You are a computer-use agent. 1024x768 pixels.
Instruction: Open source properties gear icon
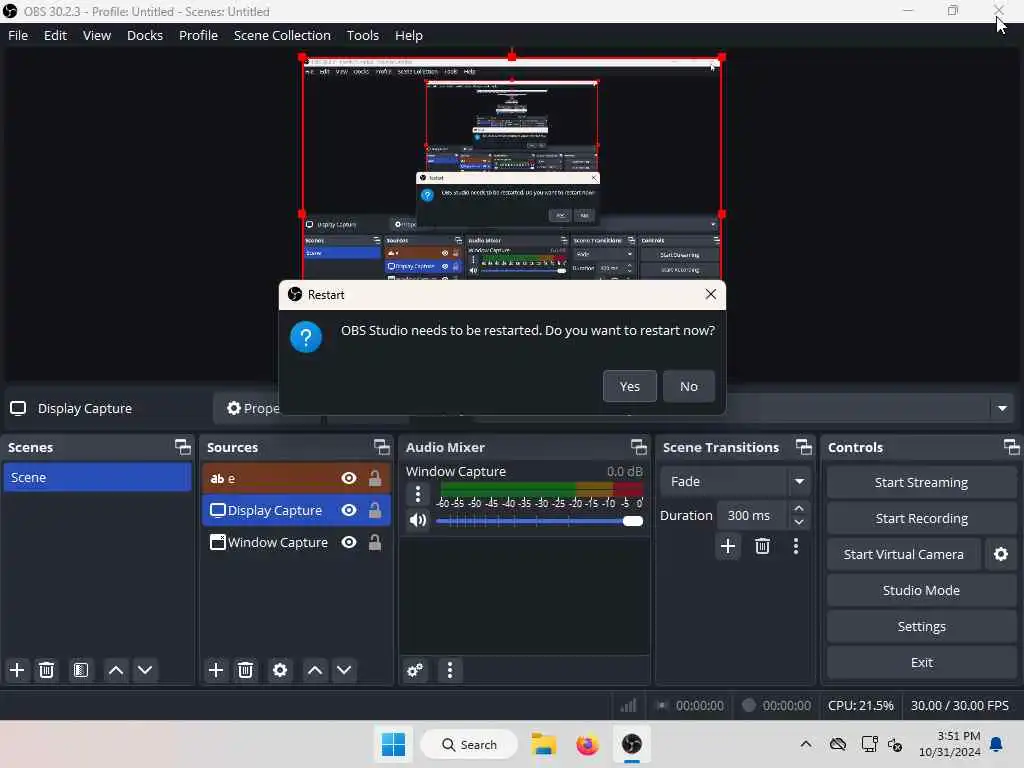pyautogui.click(x=280, y=670)
